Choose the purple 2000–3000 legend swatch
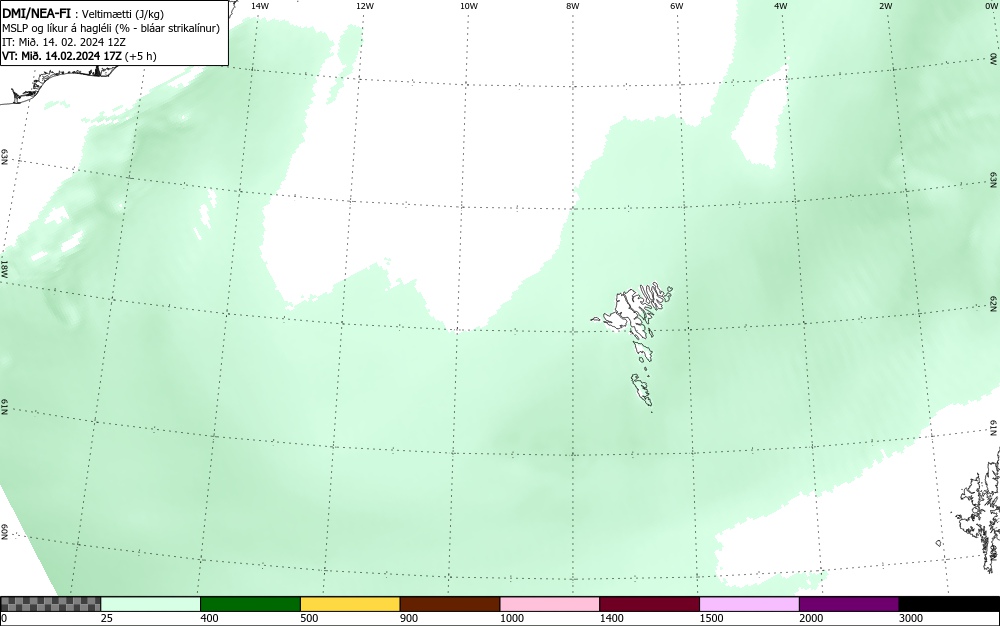This screenshot has height=626, width=1000. click(x=849, y=604)
